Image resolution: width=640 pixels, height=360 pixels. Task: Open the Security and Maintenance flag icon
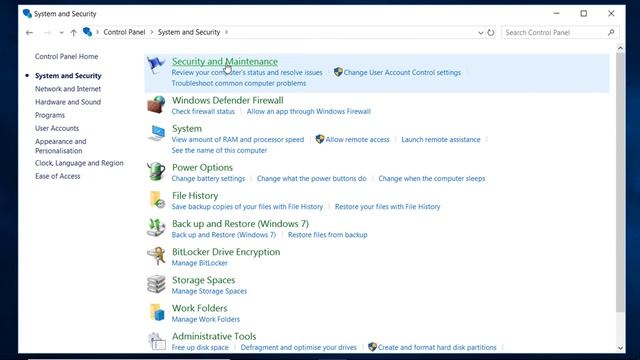[x=156, y=65]
